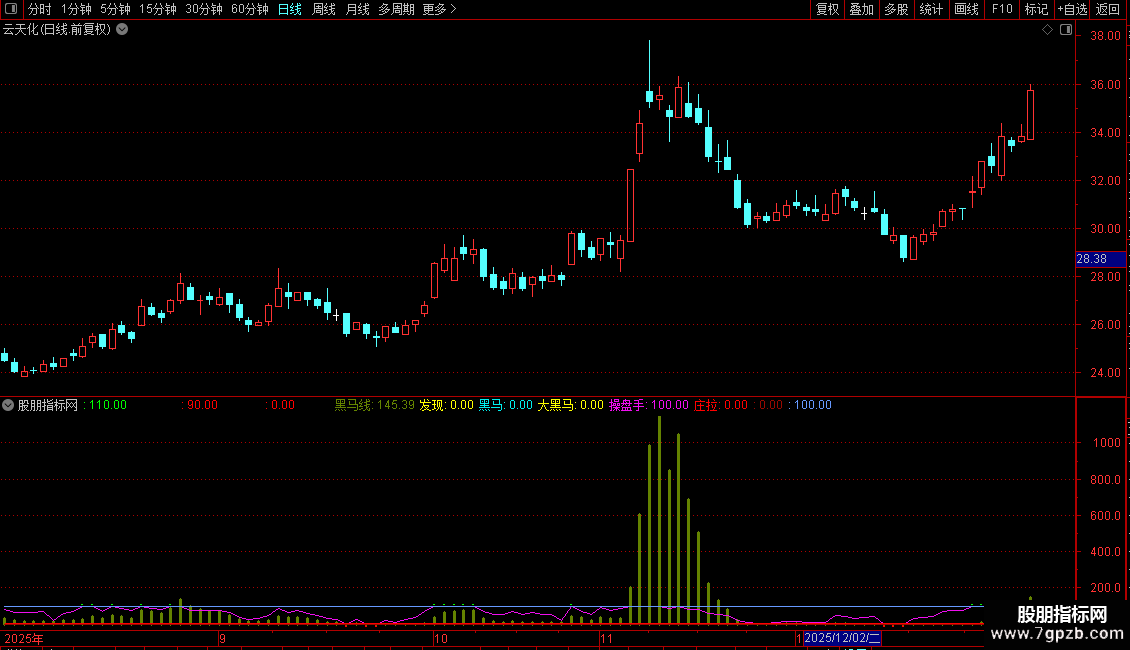This screenshot has width=1130, height=650.
Task: Click the 2025/12/02/二 date marker
Action: point(842,638)
